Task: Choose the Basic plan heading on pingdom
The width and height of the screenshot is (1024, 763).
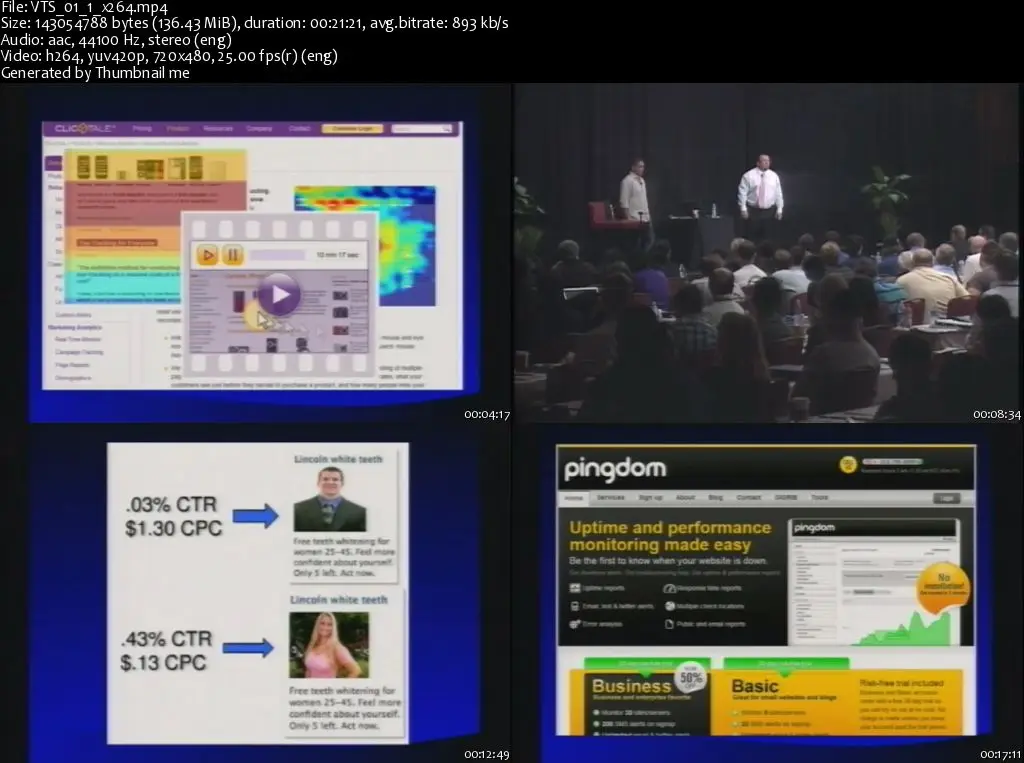Action: (755, 687)
